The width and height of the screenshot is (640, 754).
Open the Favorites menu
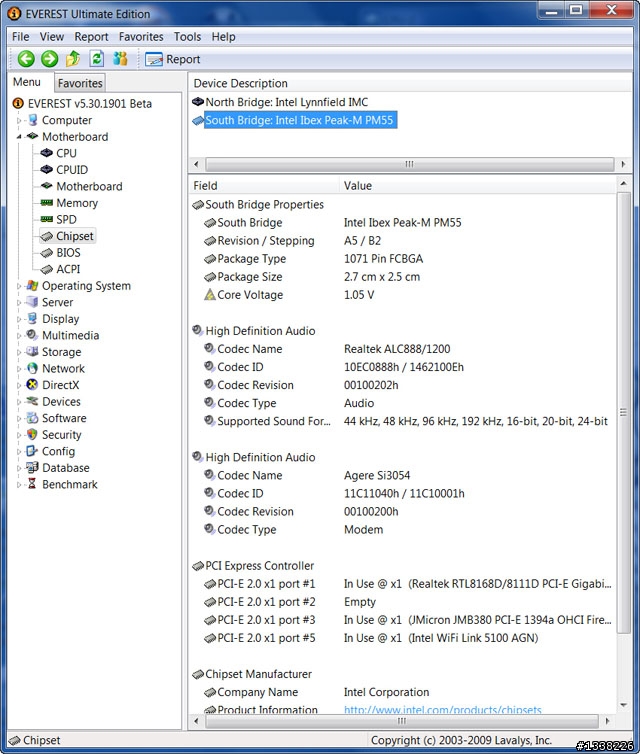[x=141, y=37]
